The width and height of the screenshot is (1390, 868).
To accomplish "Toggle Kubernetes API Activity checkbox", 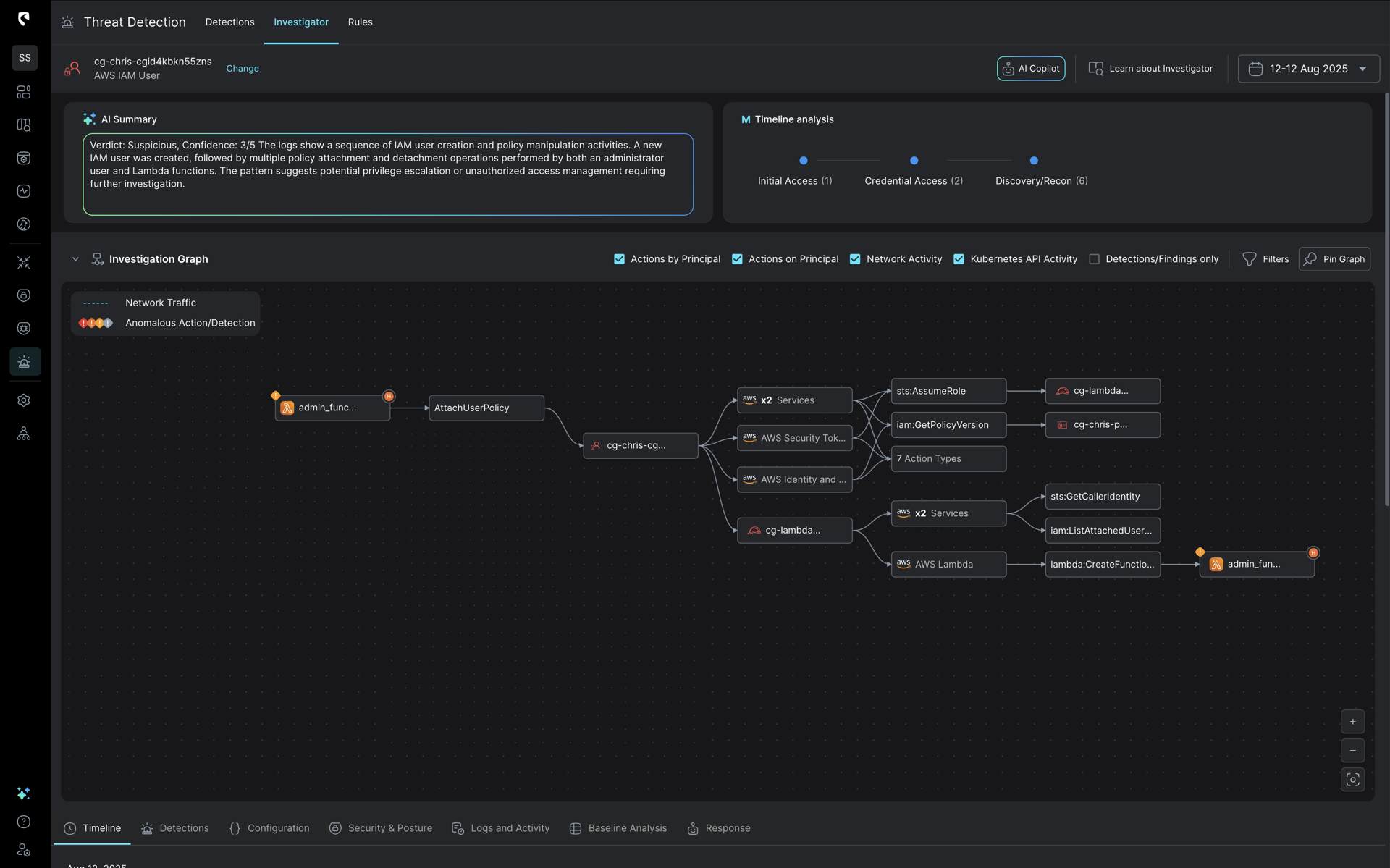I will pos(959,259).
